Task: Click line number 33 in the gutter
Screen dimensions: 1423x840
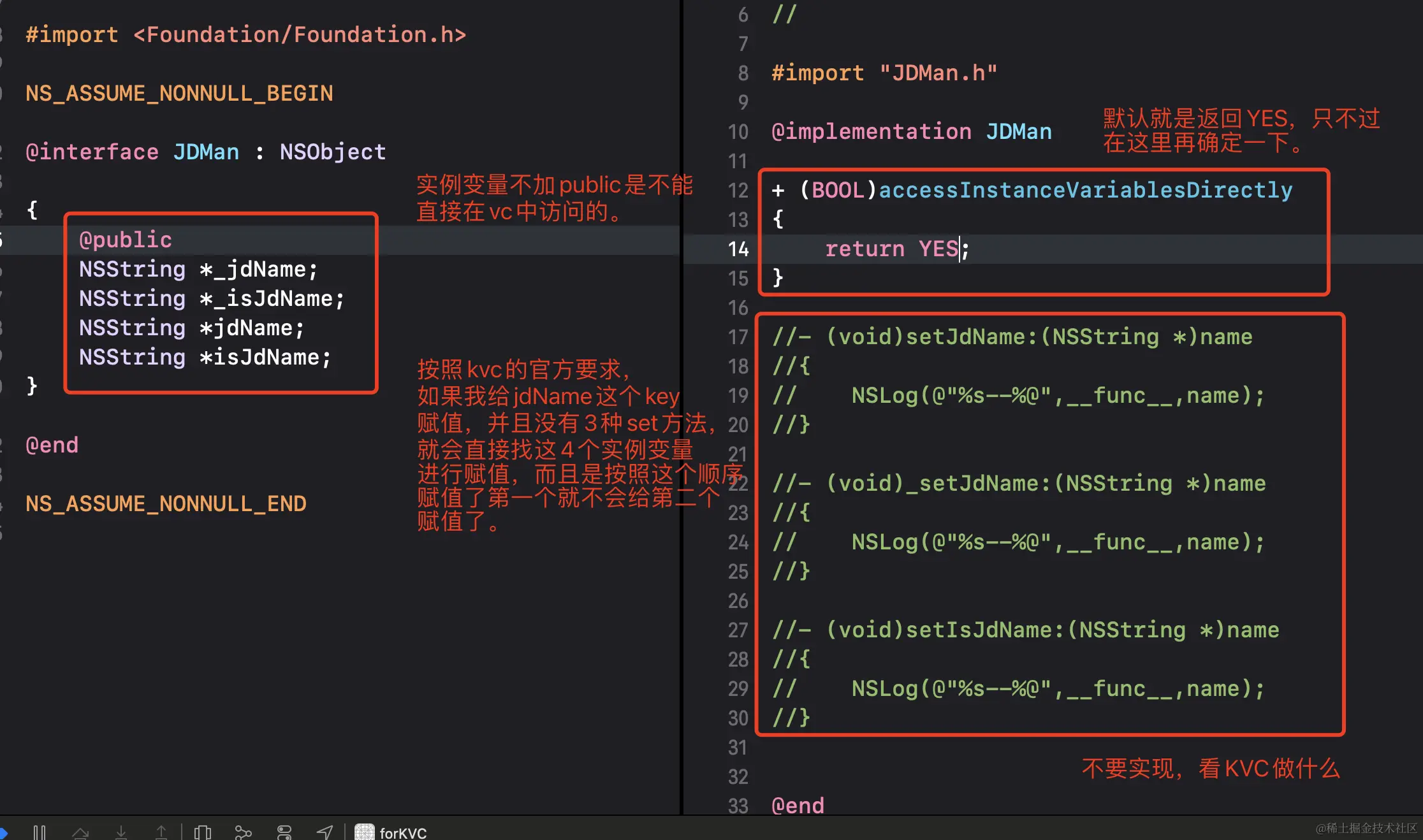Action: (738, 805)
